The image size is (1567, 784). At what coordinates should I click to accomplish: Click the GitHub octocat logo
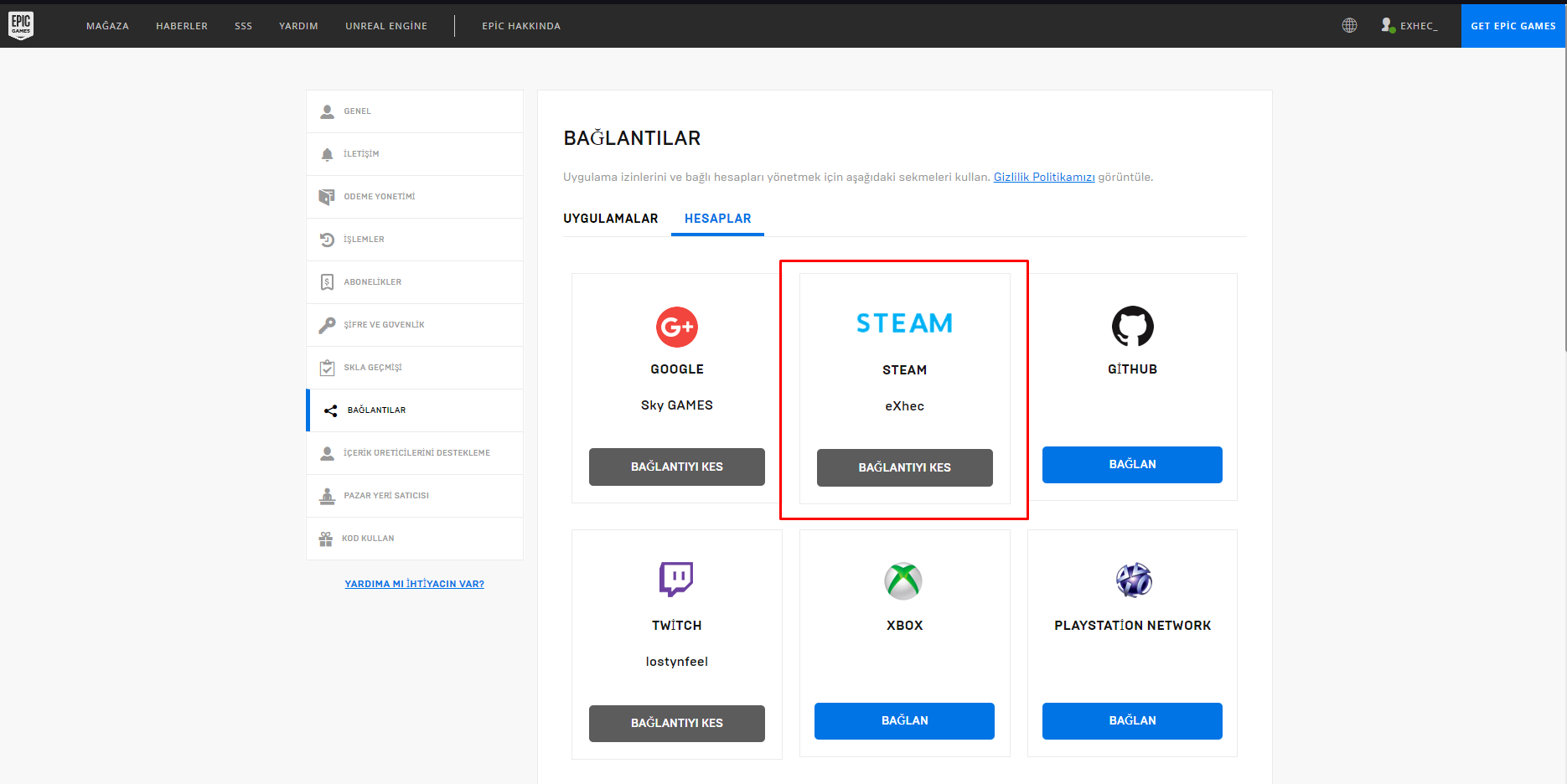pos(1133,327)
